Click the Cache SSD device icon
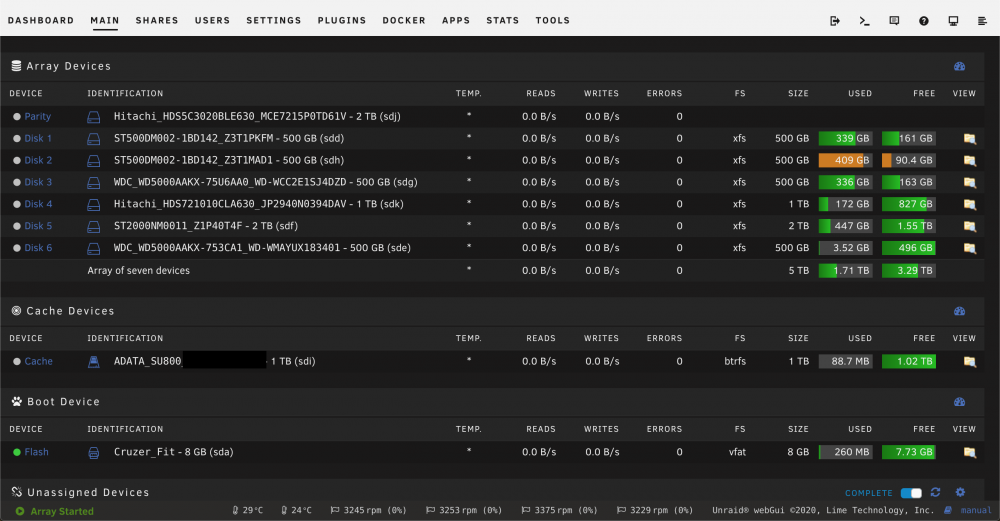 pyautogui.click(x=94, y=362)
